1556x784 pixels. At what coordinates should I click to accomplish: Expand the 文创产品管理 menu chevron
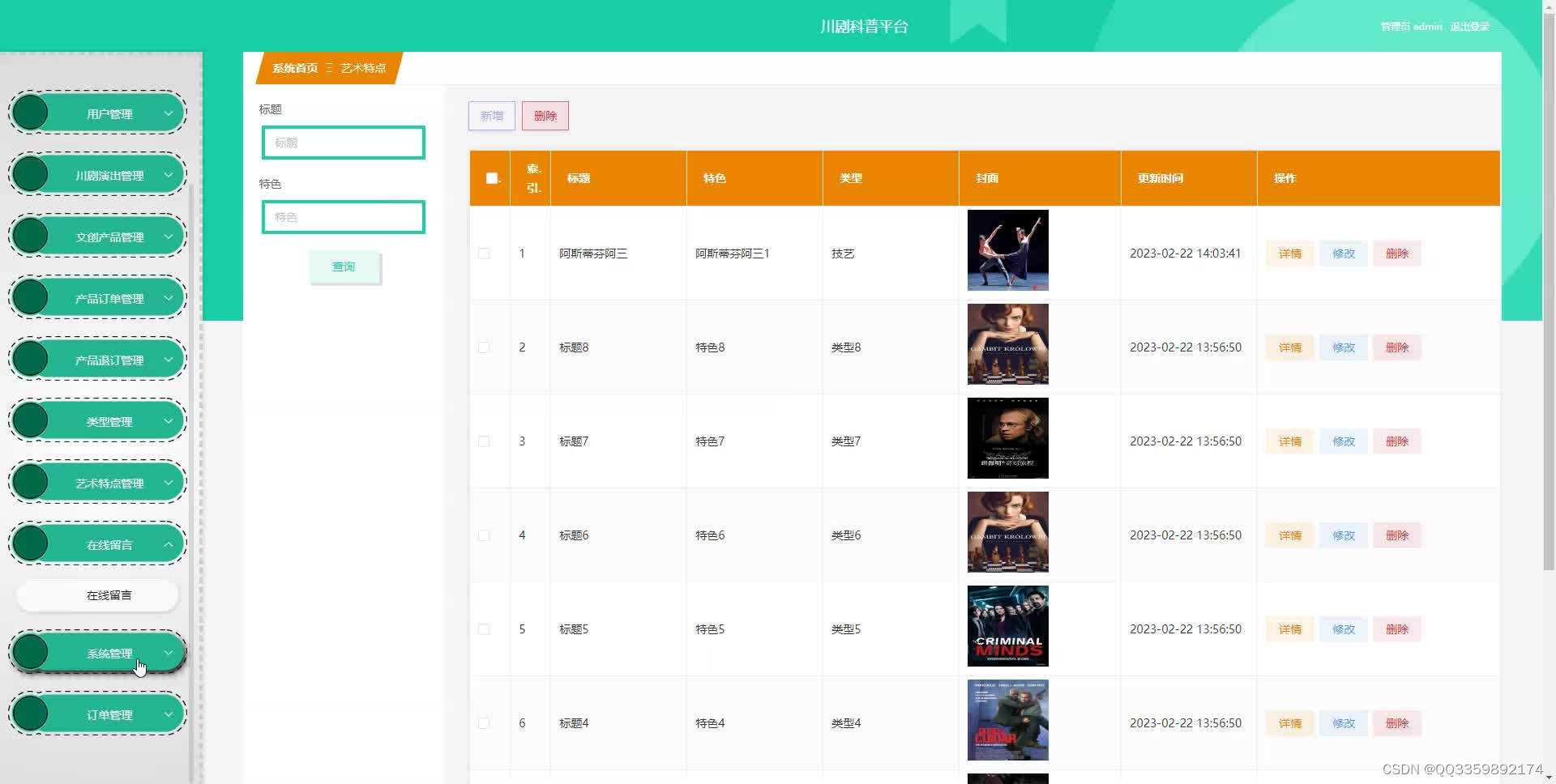click(169, 236)
